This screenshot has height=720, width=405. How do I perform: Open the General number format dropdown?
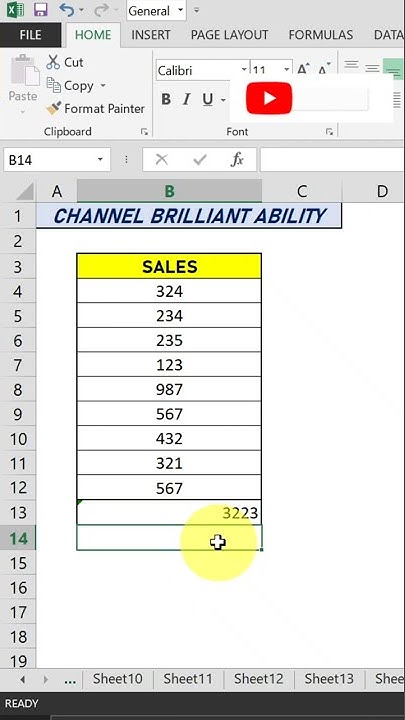click(x=180, y=10)
